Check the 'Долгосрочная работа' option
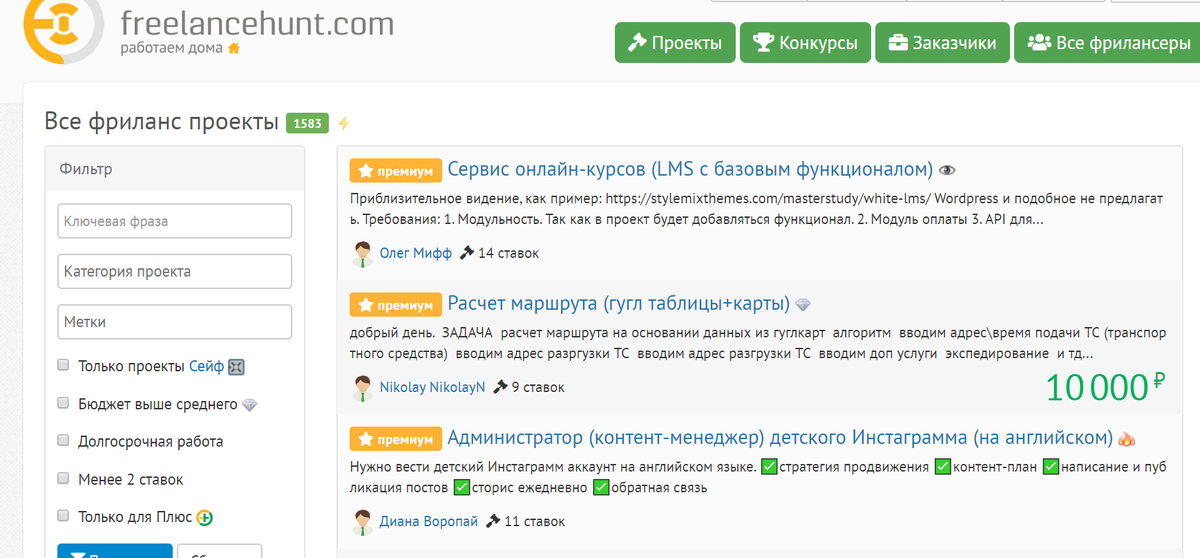This screenshot has height=558, width=1200. [64, 441]
